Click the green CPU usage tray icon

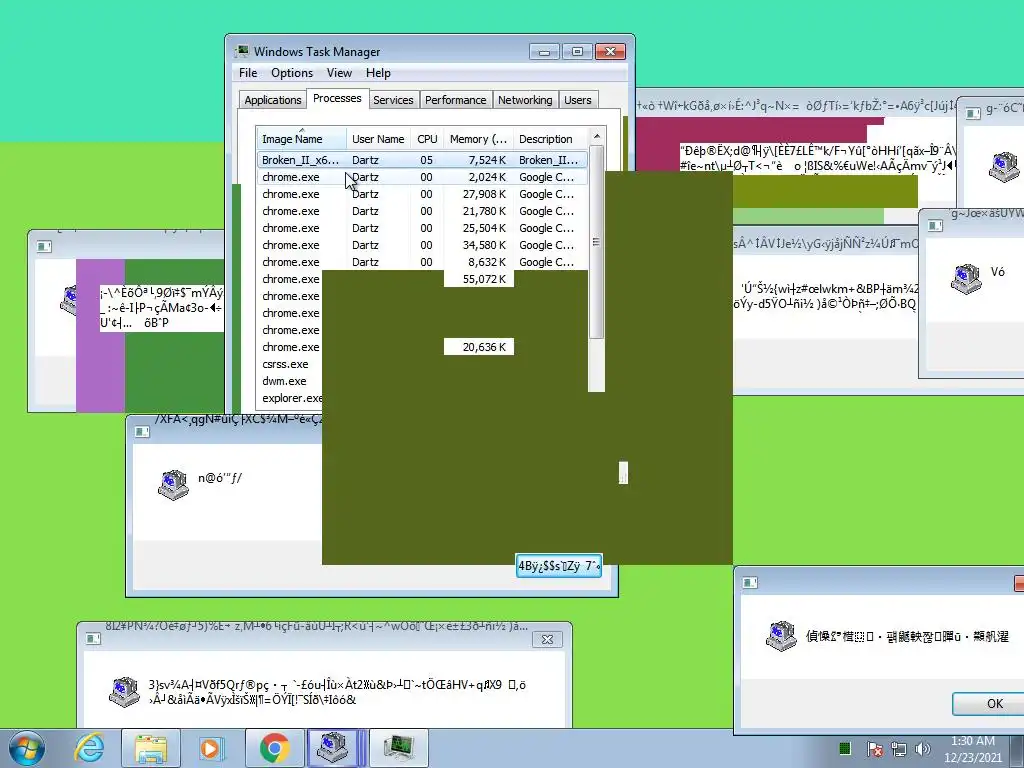tap(844, 748)
